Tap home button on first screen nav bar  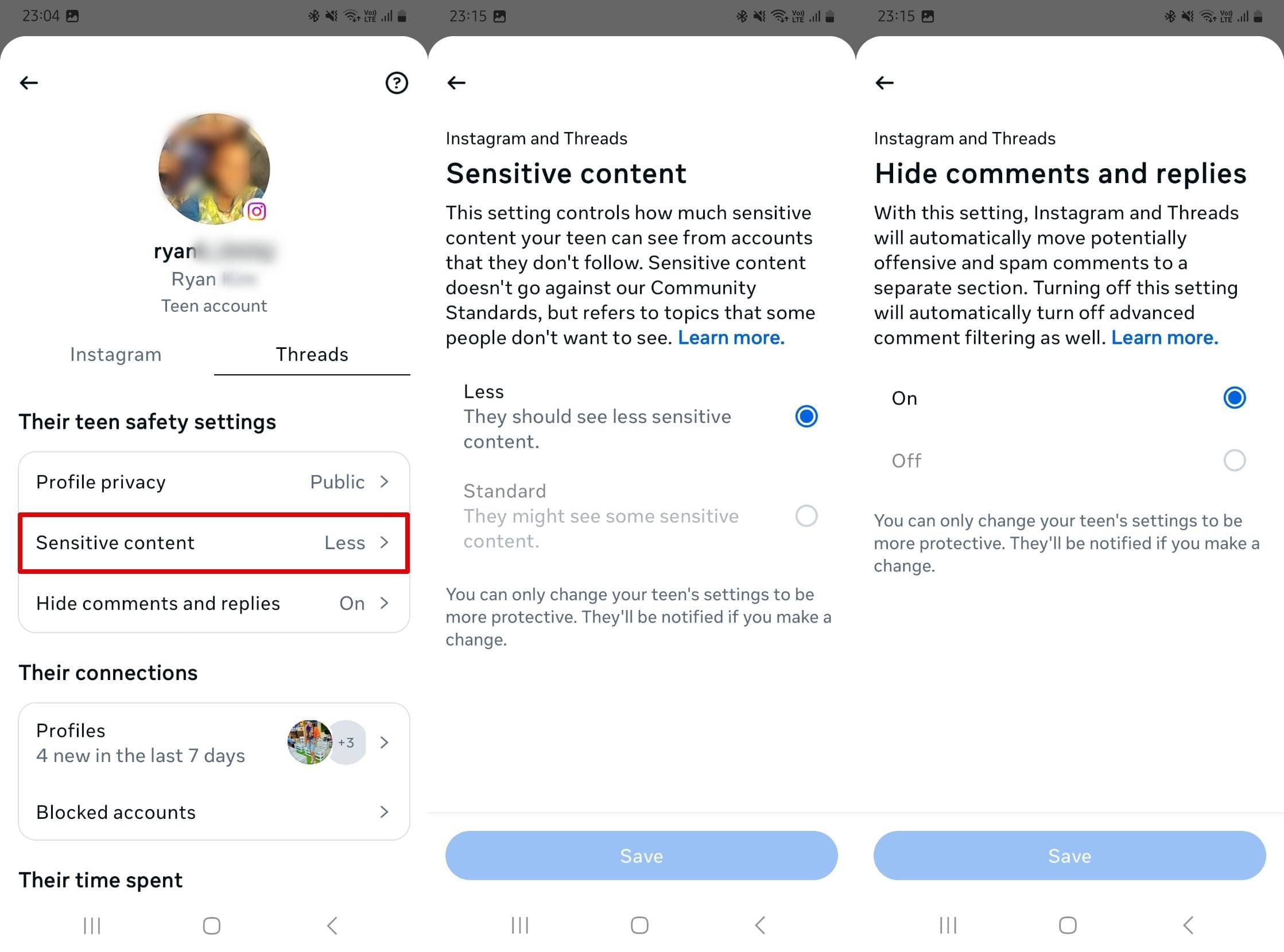211,926
